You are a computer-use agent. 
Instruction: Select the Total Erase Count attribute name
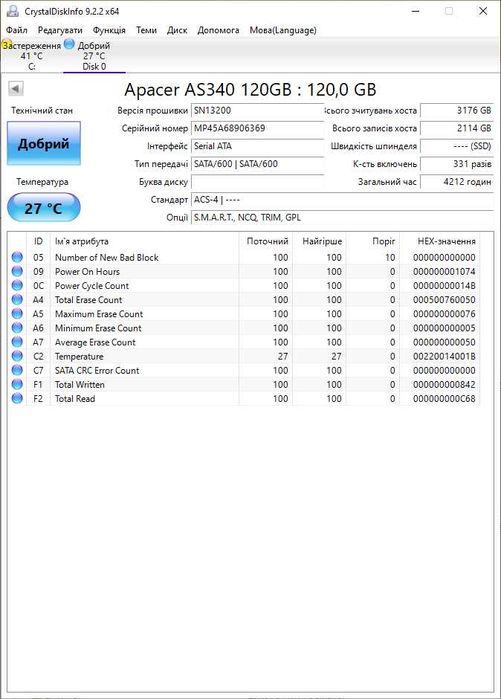(88, 300)
